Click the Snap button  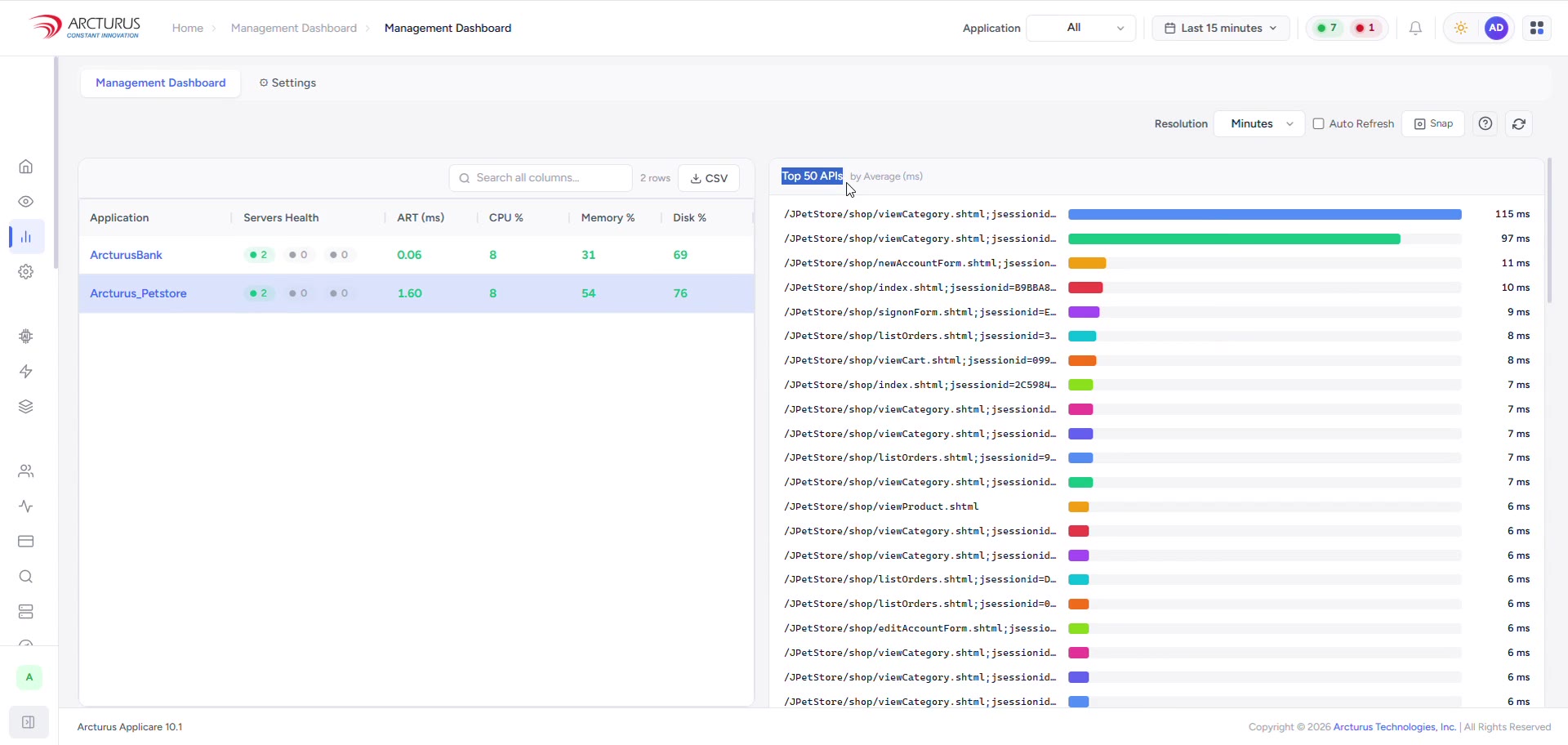(x=1433, y=123)
